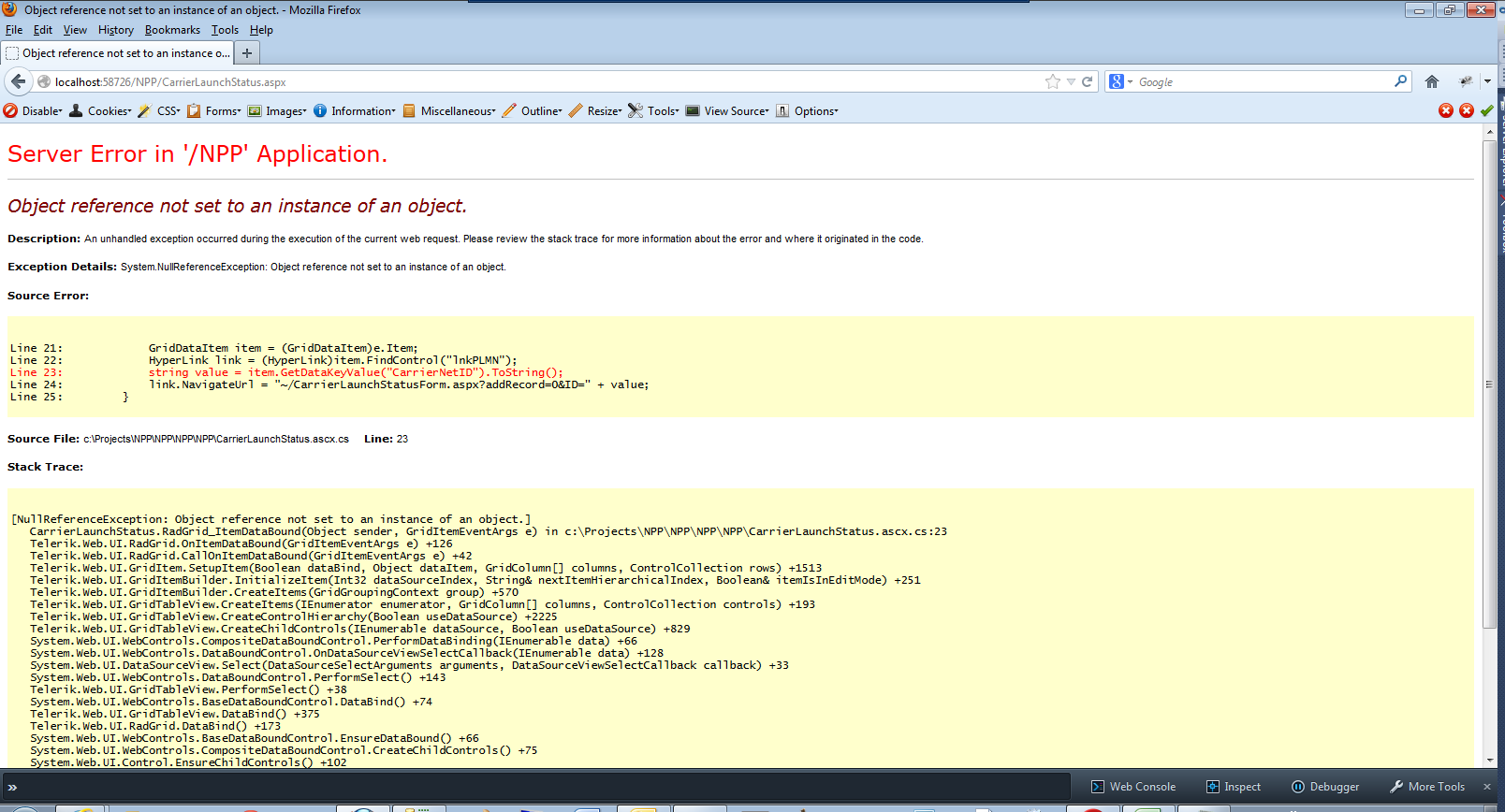Click the 'Server Error in '/NPP' Application.' heading
Screen dimensions: 1505x812
[197, 154]
